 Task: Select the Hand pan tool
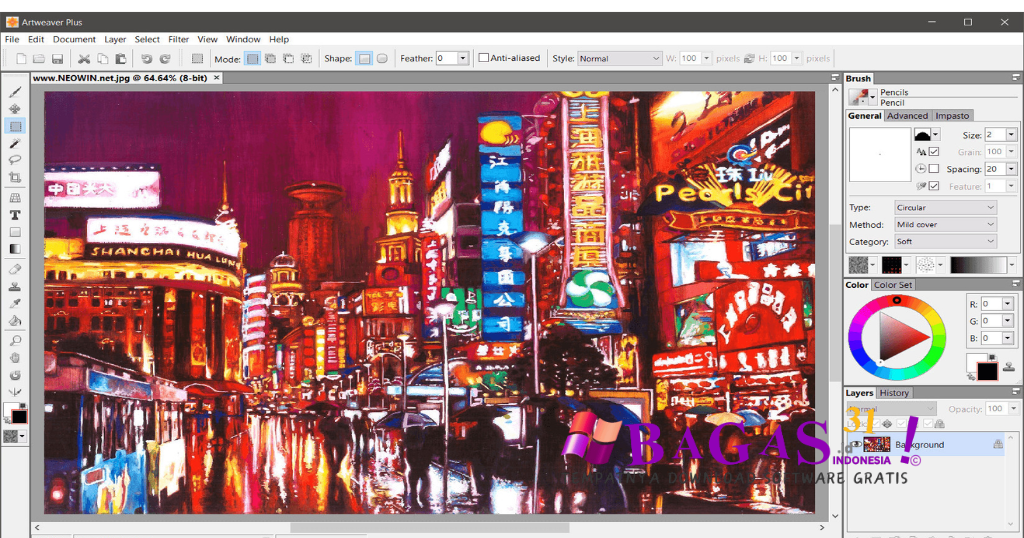pos(15,357)
